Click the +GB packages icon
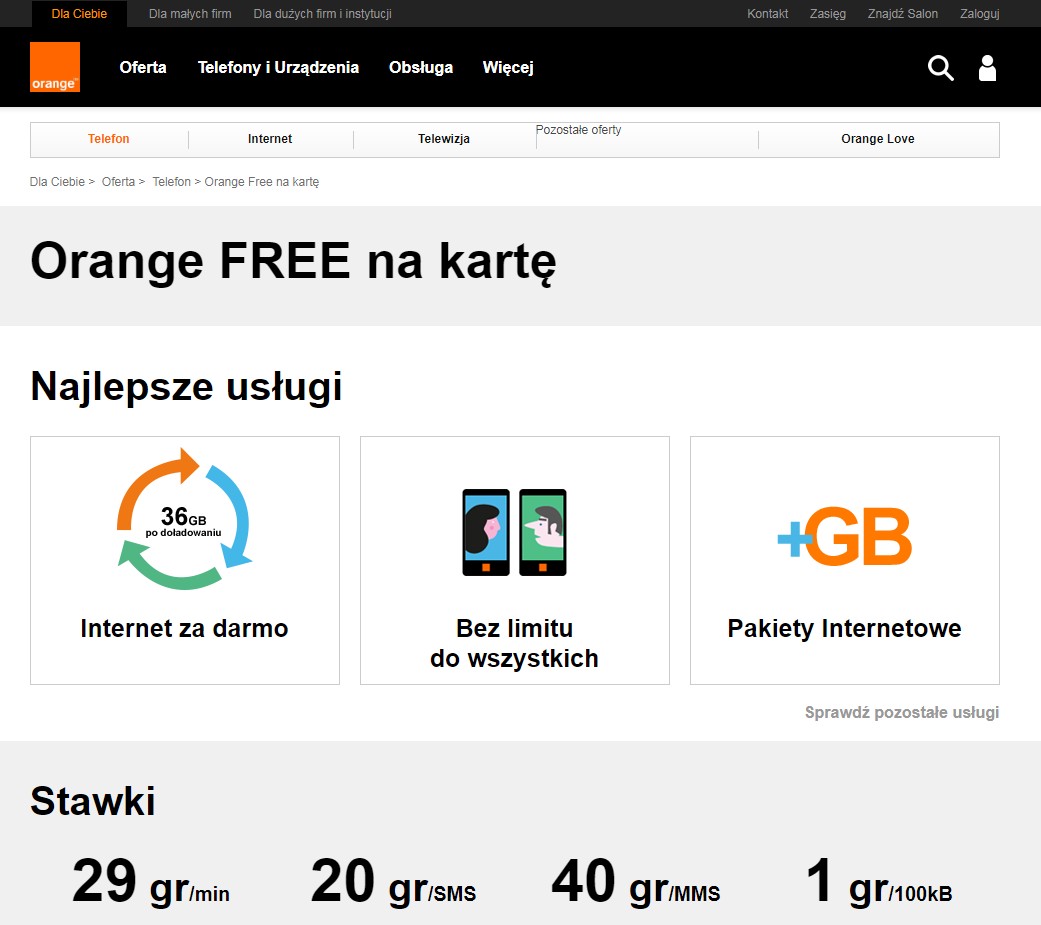1041x925 pixels. click(844, 537)
